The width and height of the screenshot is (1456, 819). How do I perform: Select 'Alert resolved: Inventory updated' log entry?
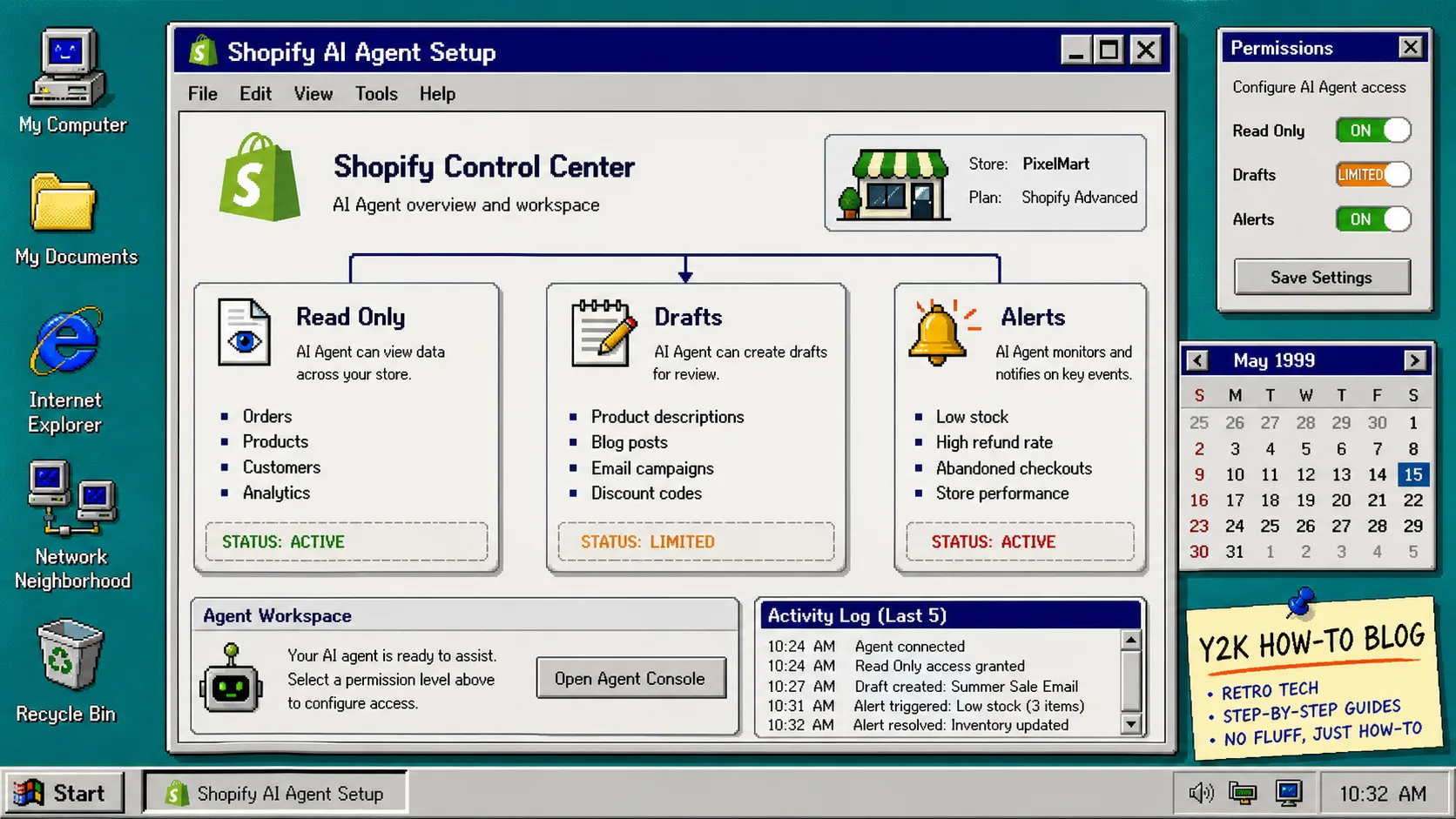click(x=961, y=725)
